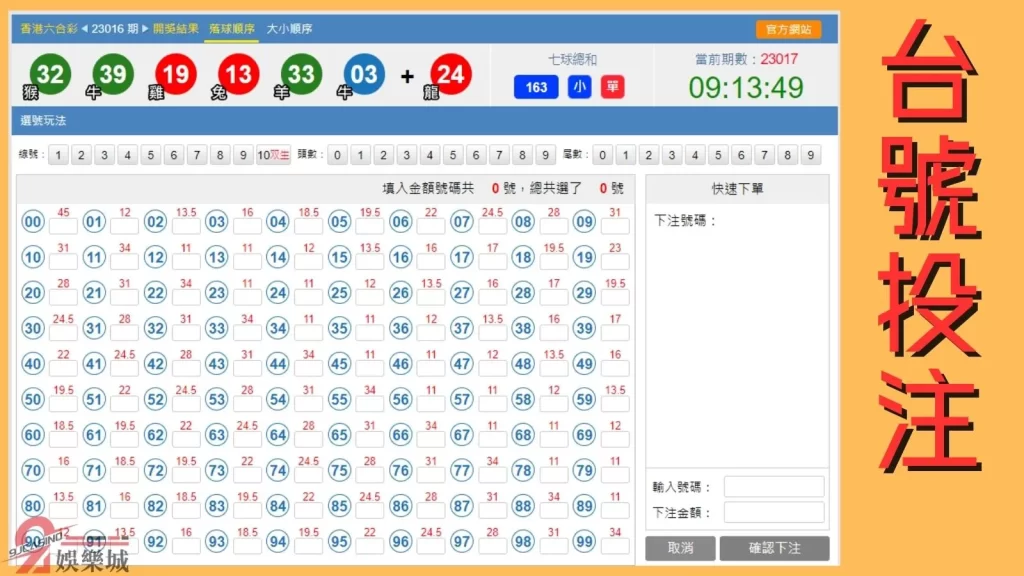Select the red 19 rooster ball
The image size is (1024, 576).
(176, 74)
